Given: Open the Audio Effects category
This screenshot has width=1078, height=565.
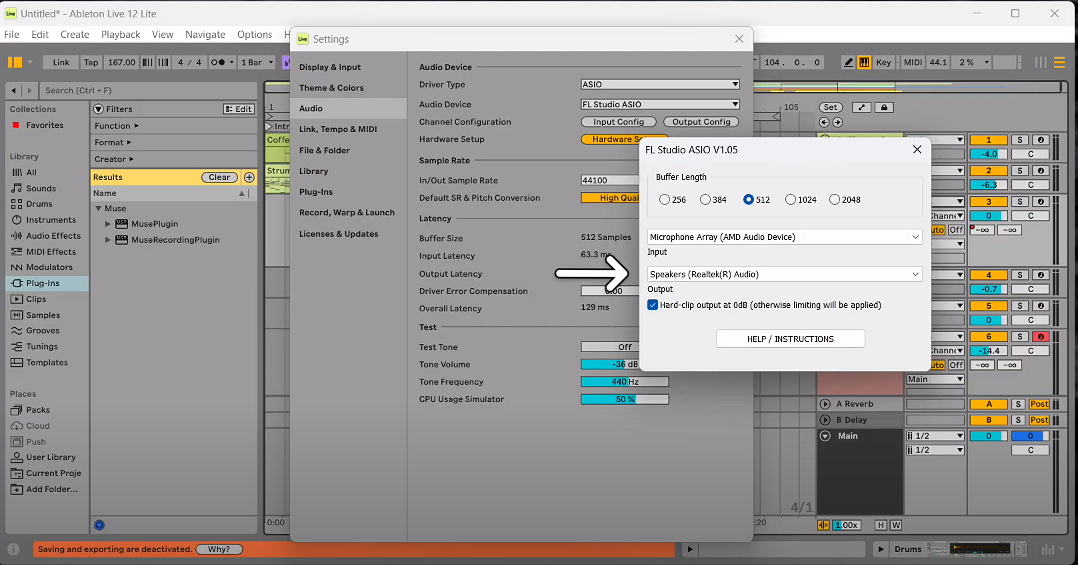Looking at the screenshot, I should pos(53,236).
